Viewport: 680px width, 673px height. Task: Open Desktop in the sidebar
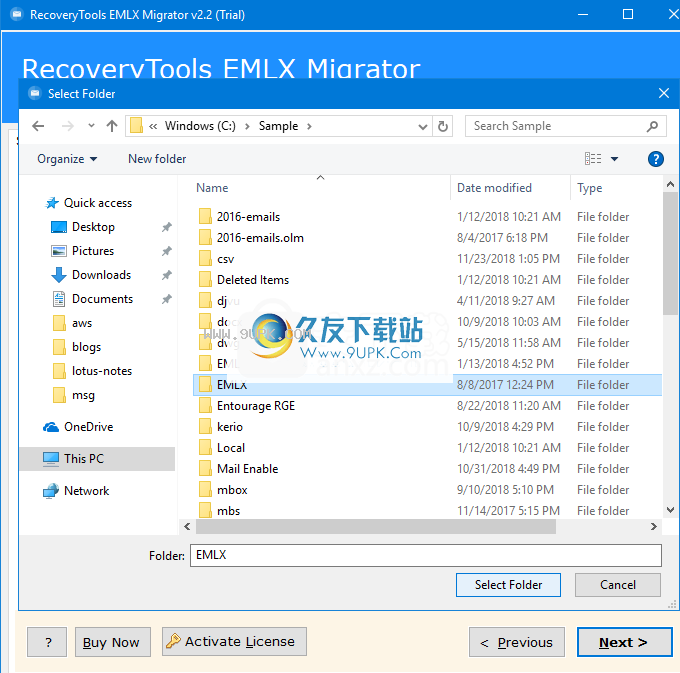tap(93, 227)
